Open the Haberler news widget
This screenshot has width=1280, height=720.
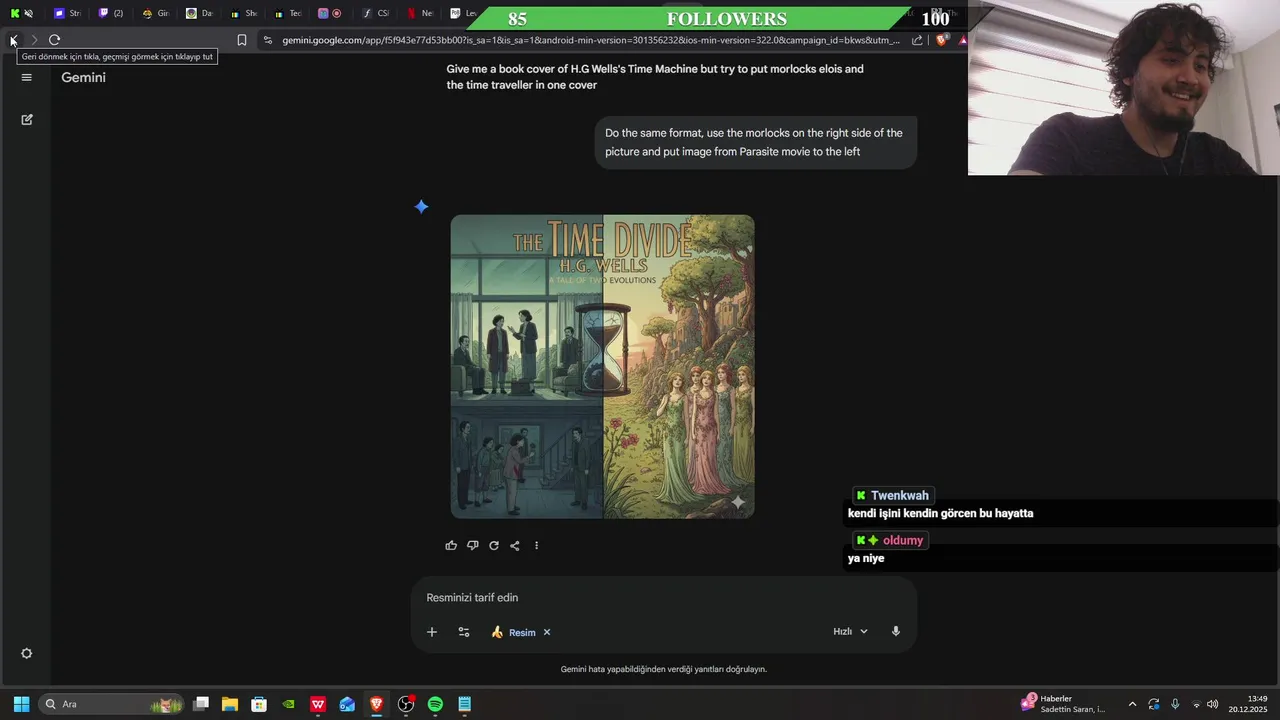tap(1063, 704)
